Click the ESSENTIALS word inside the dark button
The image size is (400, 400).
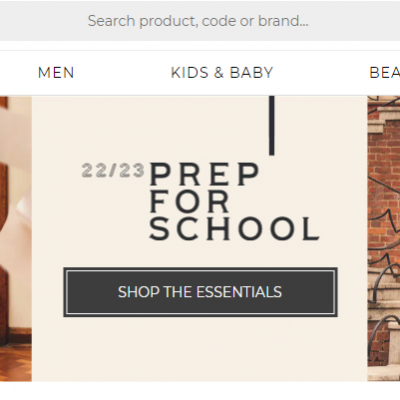coord(239,292)
